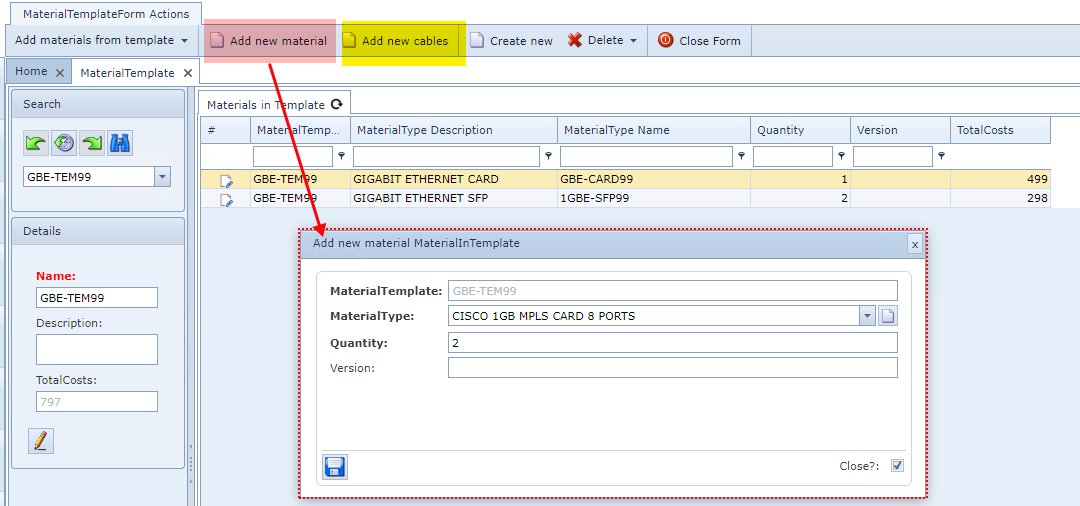Click Add new cables button

404,41
